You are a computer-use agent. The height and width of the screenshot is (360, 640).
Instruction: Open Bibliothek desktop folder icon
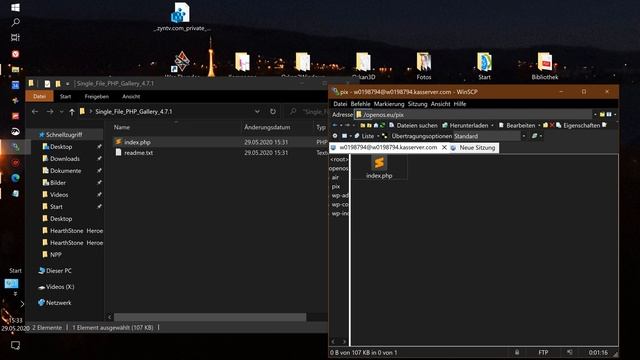click(x=544, y=66)
